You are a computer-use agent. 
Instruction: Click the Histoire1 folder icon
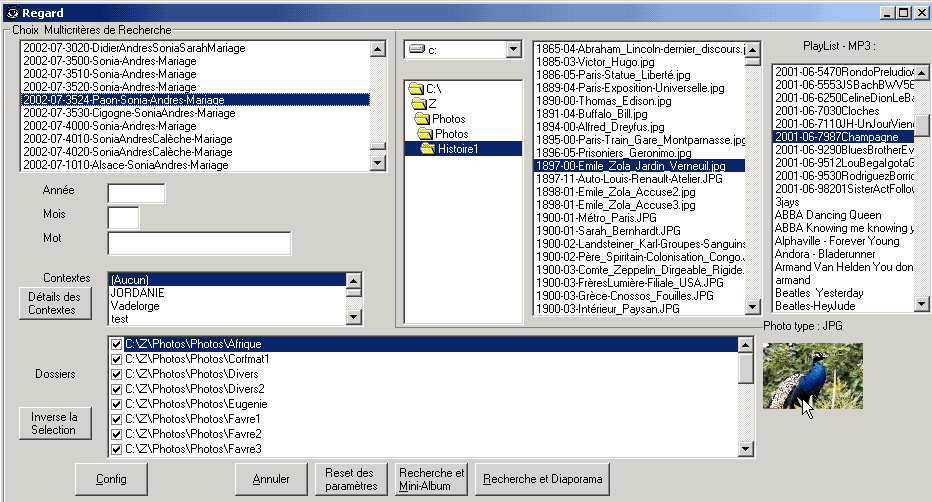(428, 149)
